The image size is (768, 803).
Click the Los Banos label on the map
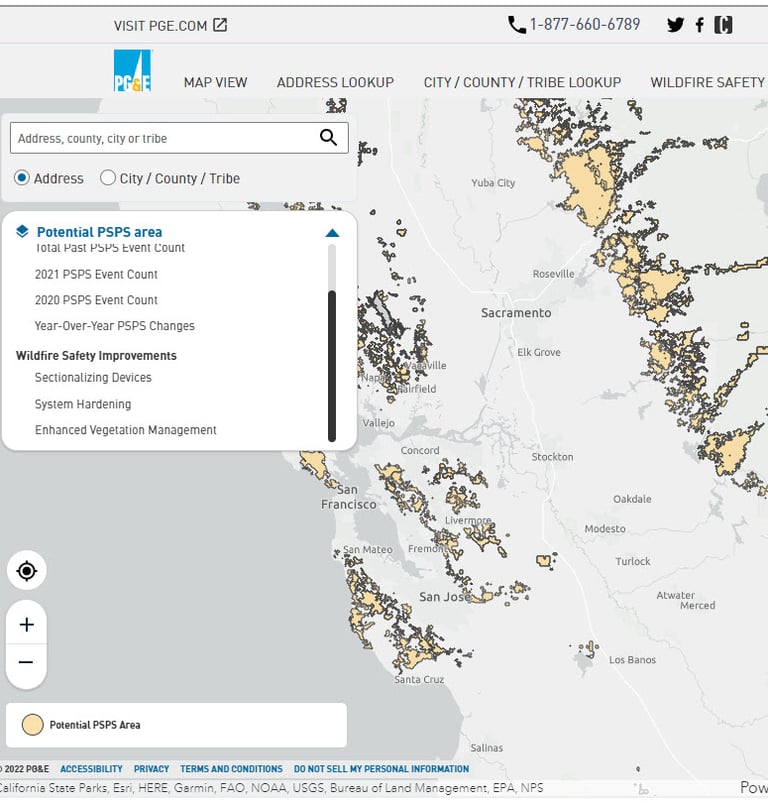tap(632, 660)
